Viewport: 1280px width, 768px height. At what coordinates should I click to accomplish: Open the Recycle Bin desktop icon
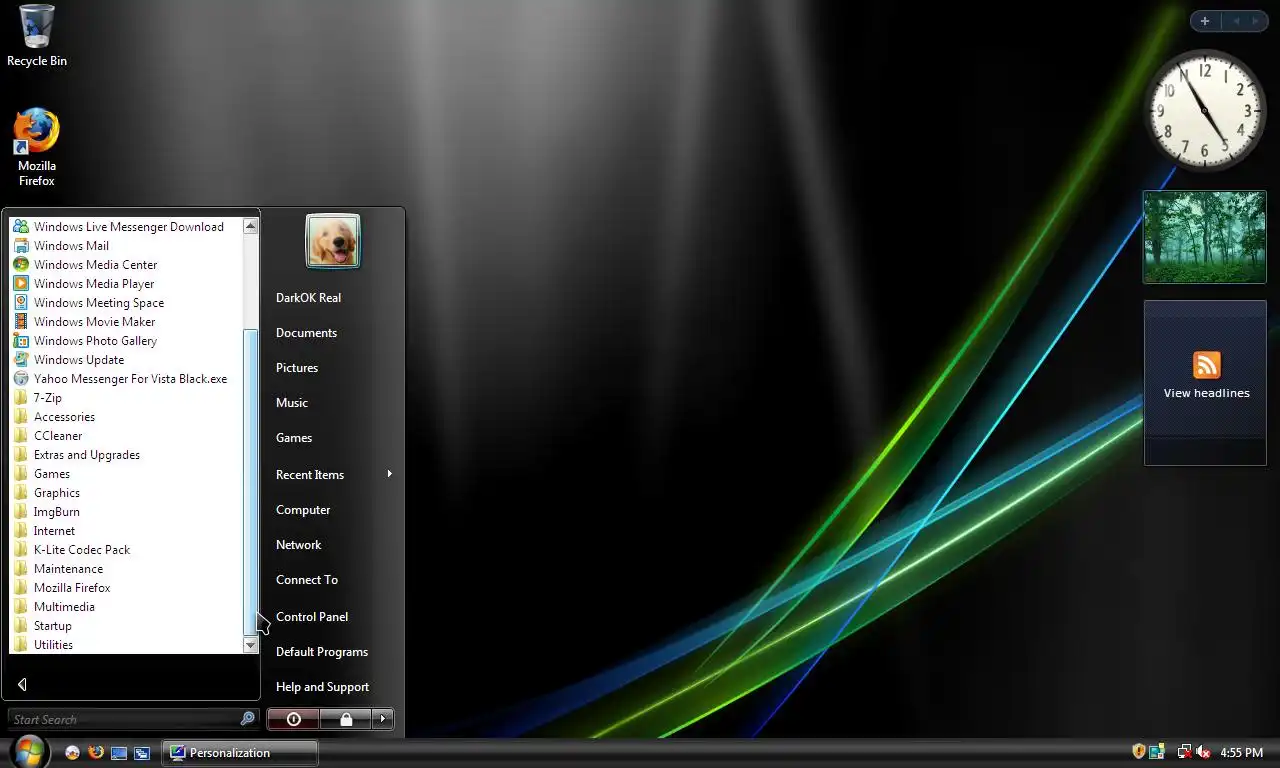point(37,35)
